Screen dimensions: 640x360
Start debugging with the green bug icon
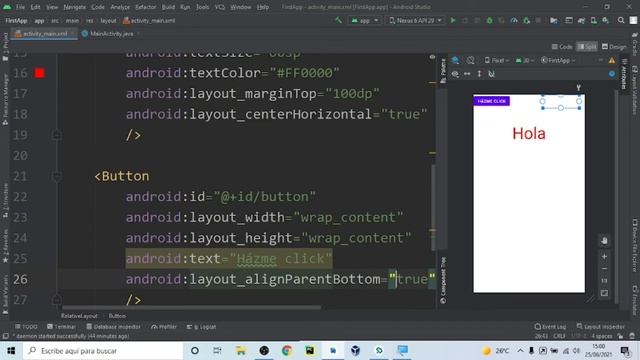(x=489, y=20)
